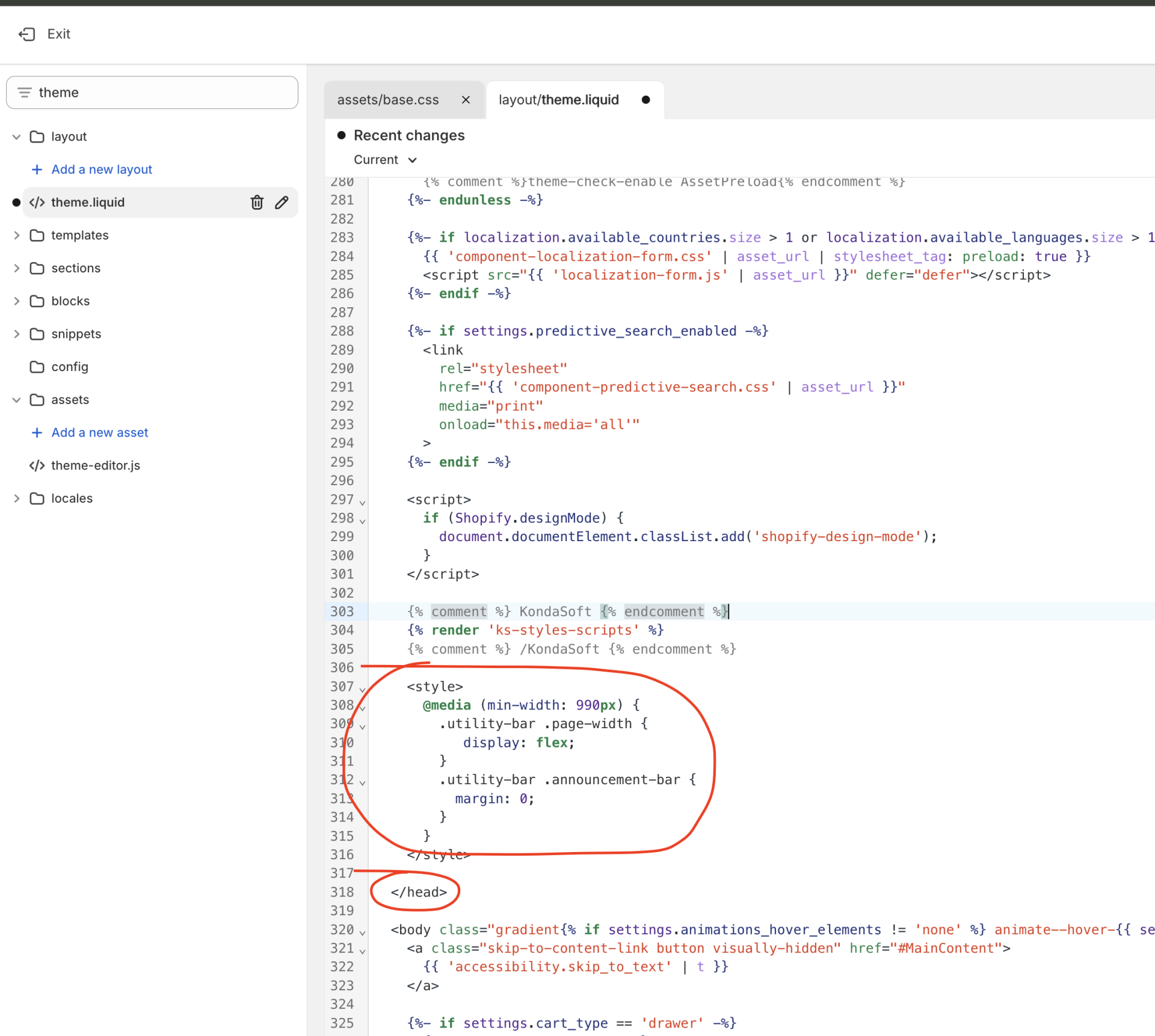Fold the body tag at line 320
This screenshot has height=1036, width=1155.
(x=362, y=932)
